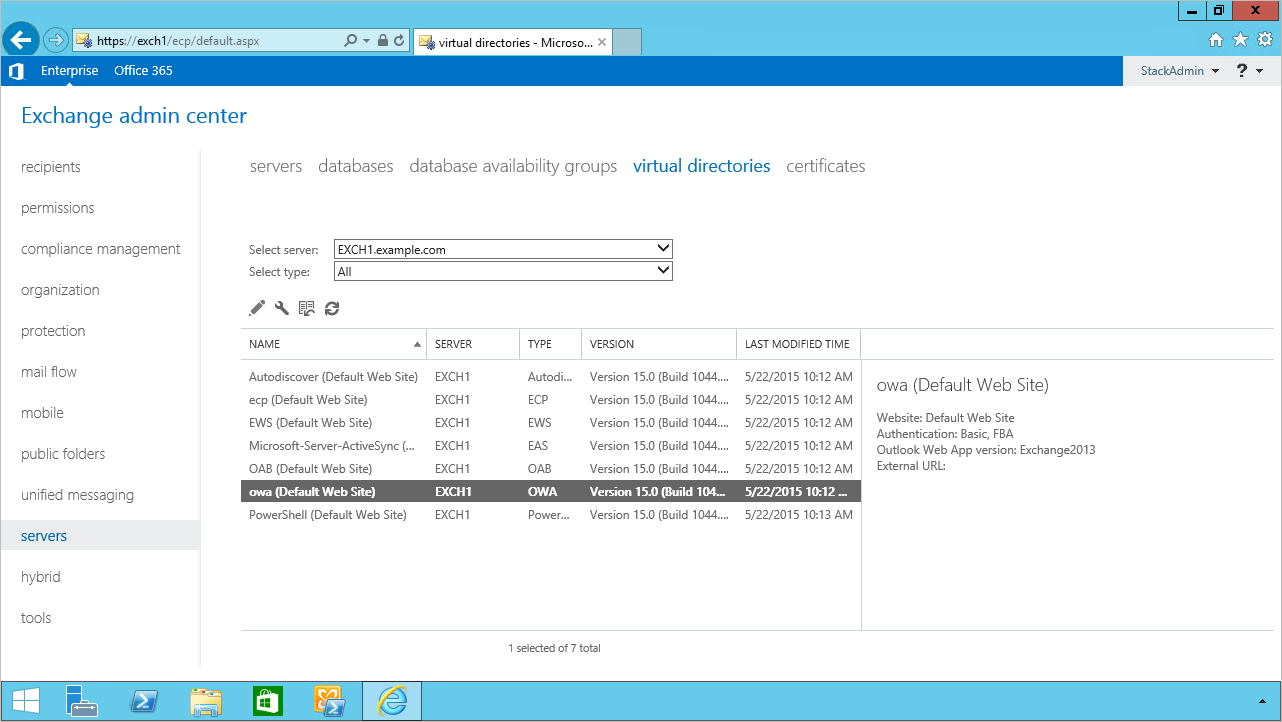Click the Refresh list icon
Screen dimensions: 1282x722
click(332, 309)
